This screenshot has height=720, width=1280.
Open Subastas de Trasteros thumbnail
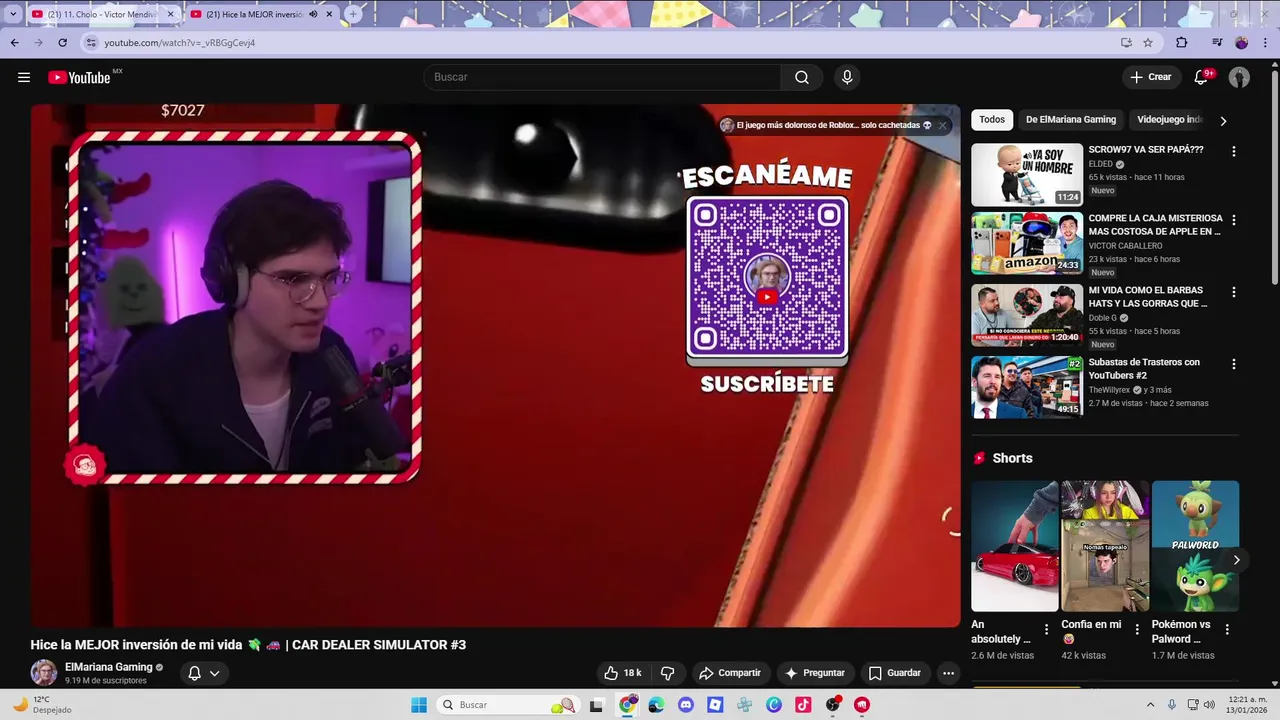coord(1027,387)
